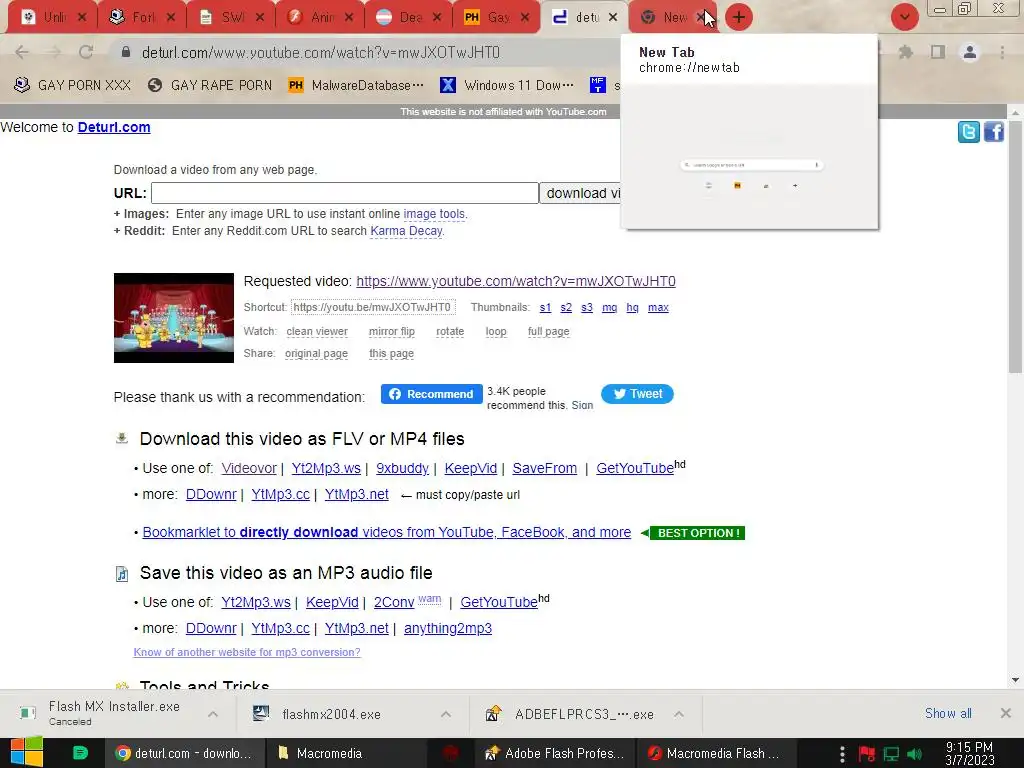The image size is (1024, 768).
Task: Open the full page watch option
Action: click(549, 332)
